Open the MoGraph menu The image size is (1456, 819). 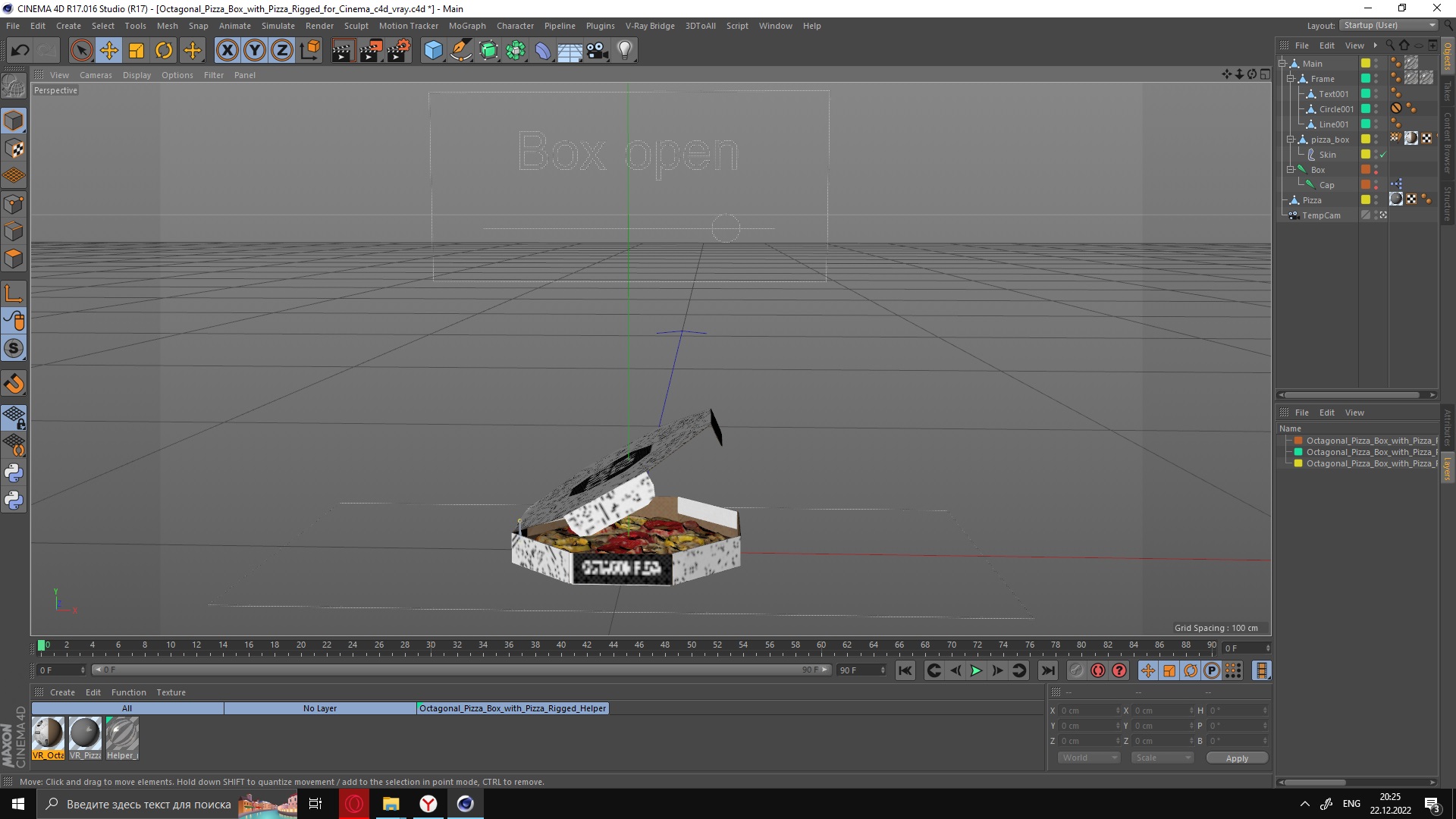click(x=467, y=26)
